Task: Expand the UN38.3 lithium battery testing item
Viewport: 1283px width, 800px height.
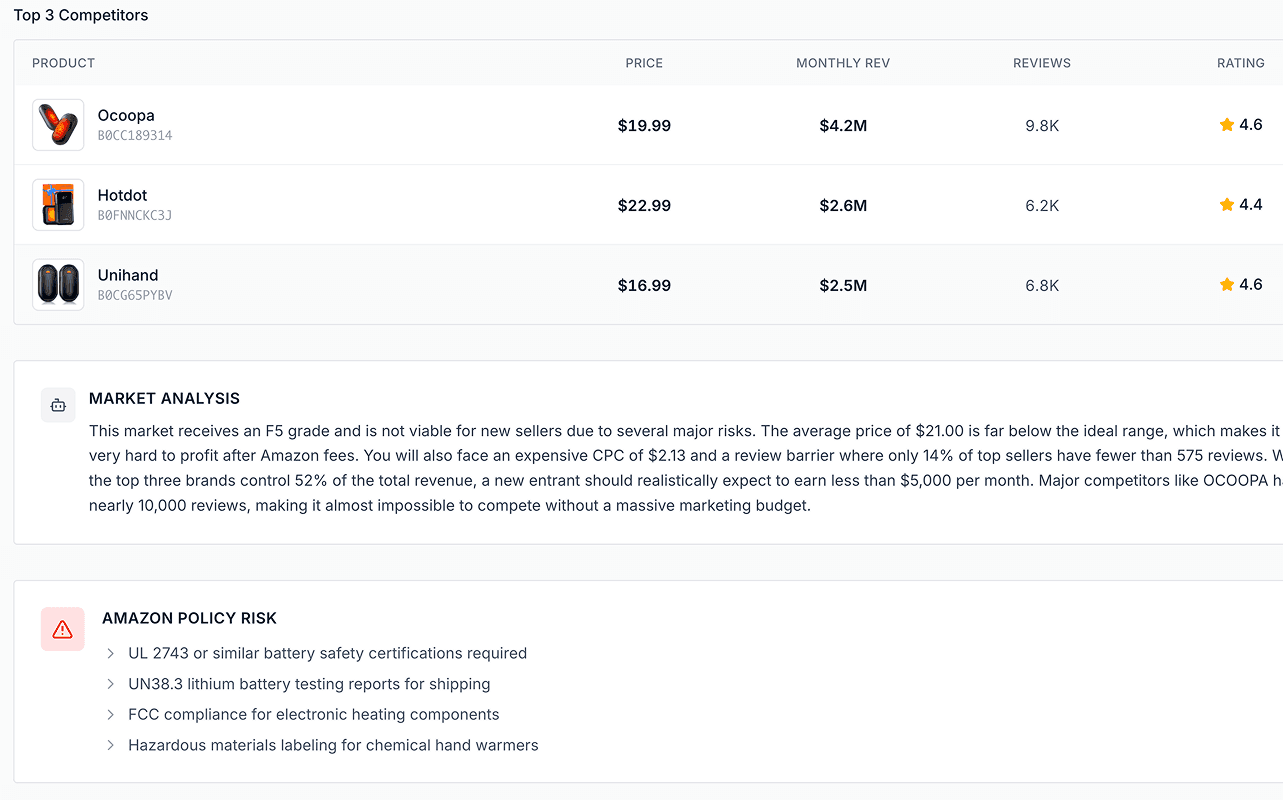Action: click(x=111, y=684)
